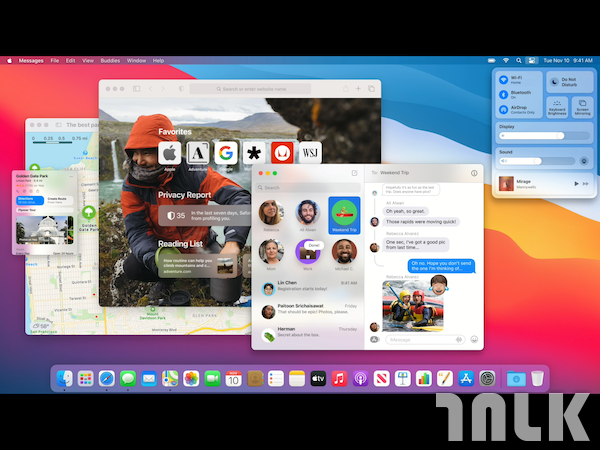
Task: Open the Messages app menu
Action: [31, 60]
